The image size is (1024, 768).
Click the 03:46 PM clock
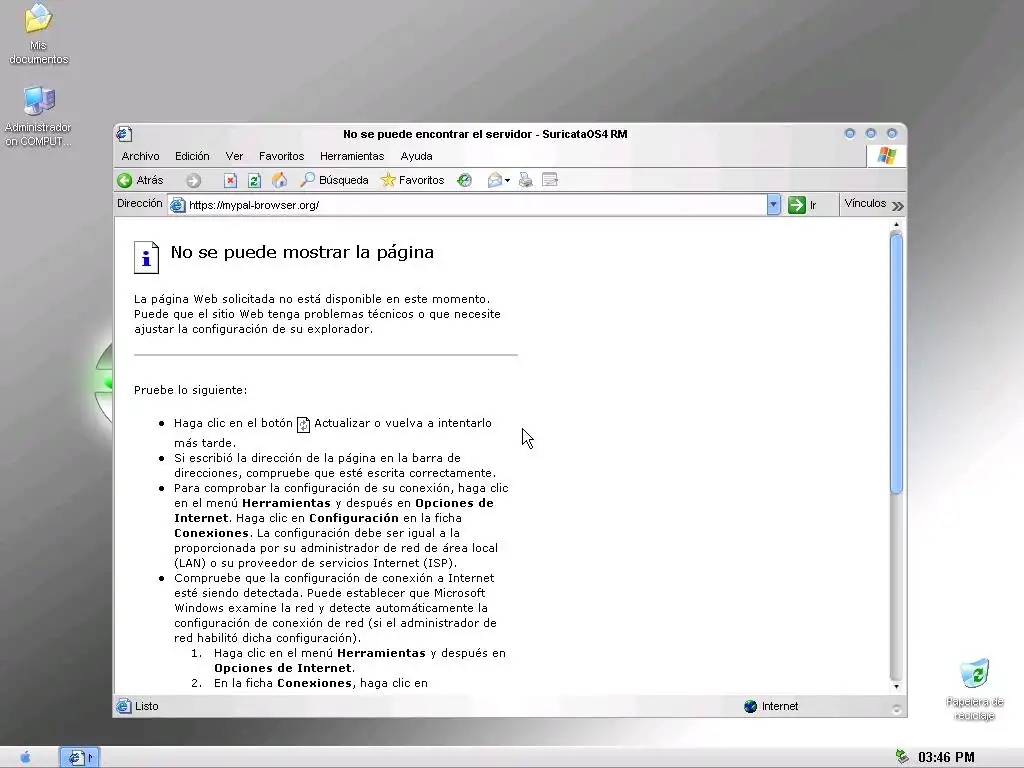point(946,758)
